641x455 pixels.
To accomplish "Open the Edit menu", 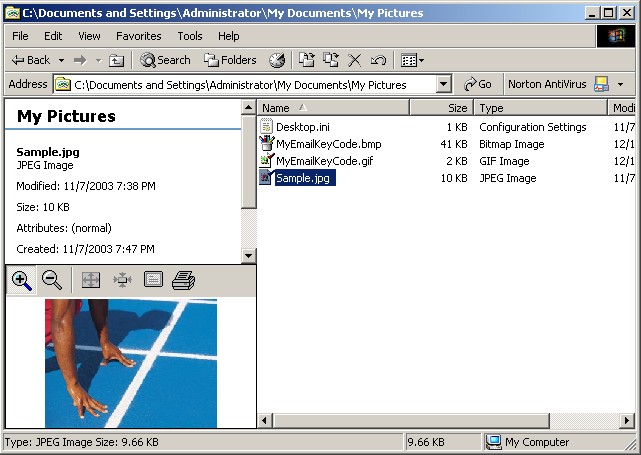I will click(53, 36).
